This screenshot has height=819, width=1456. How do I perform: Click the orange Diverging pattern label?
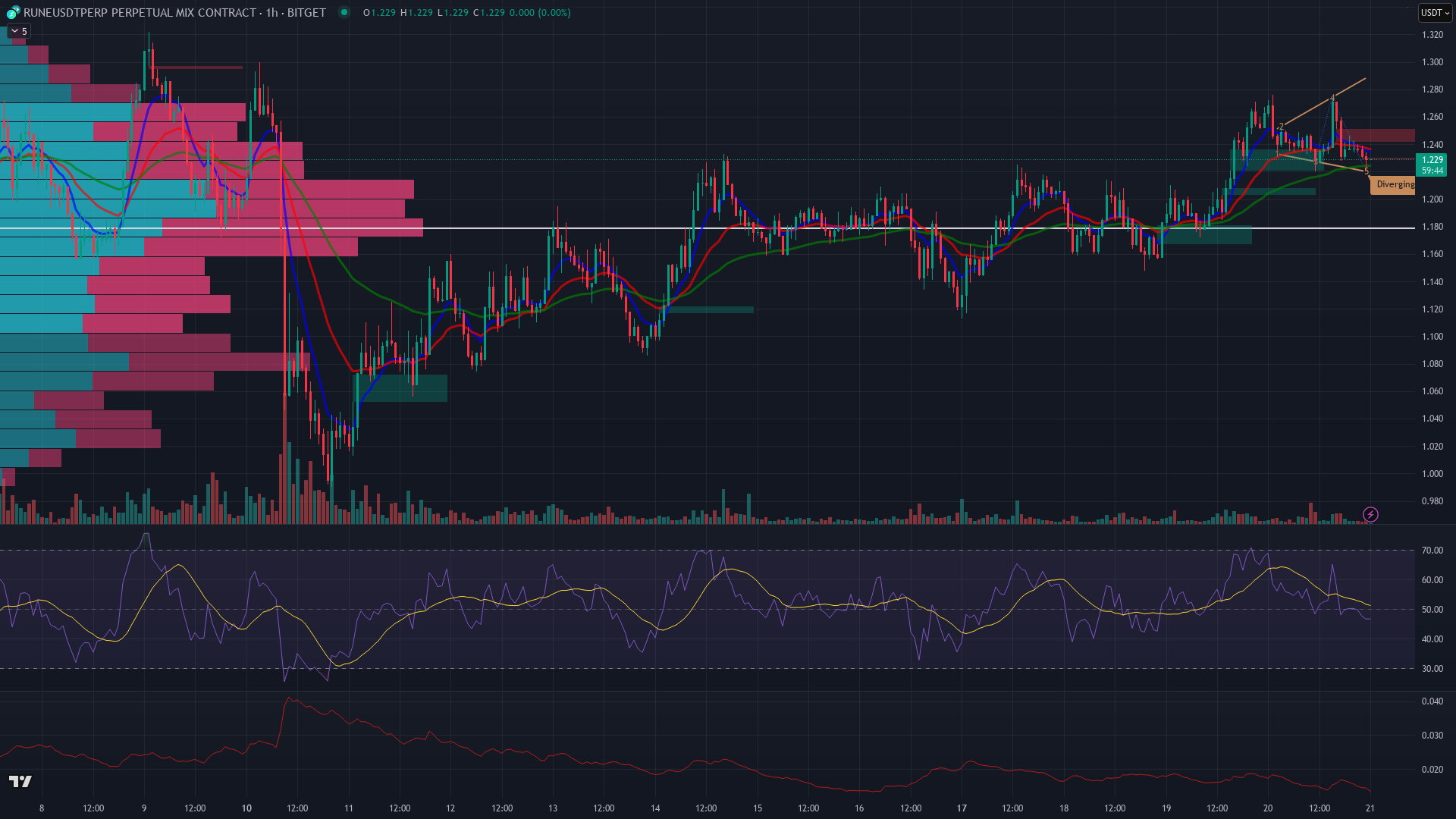pos(1393,184)
